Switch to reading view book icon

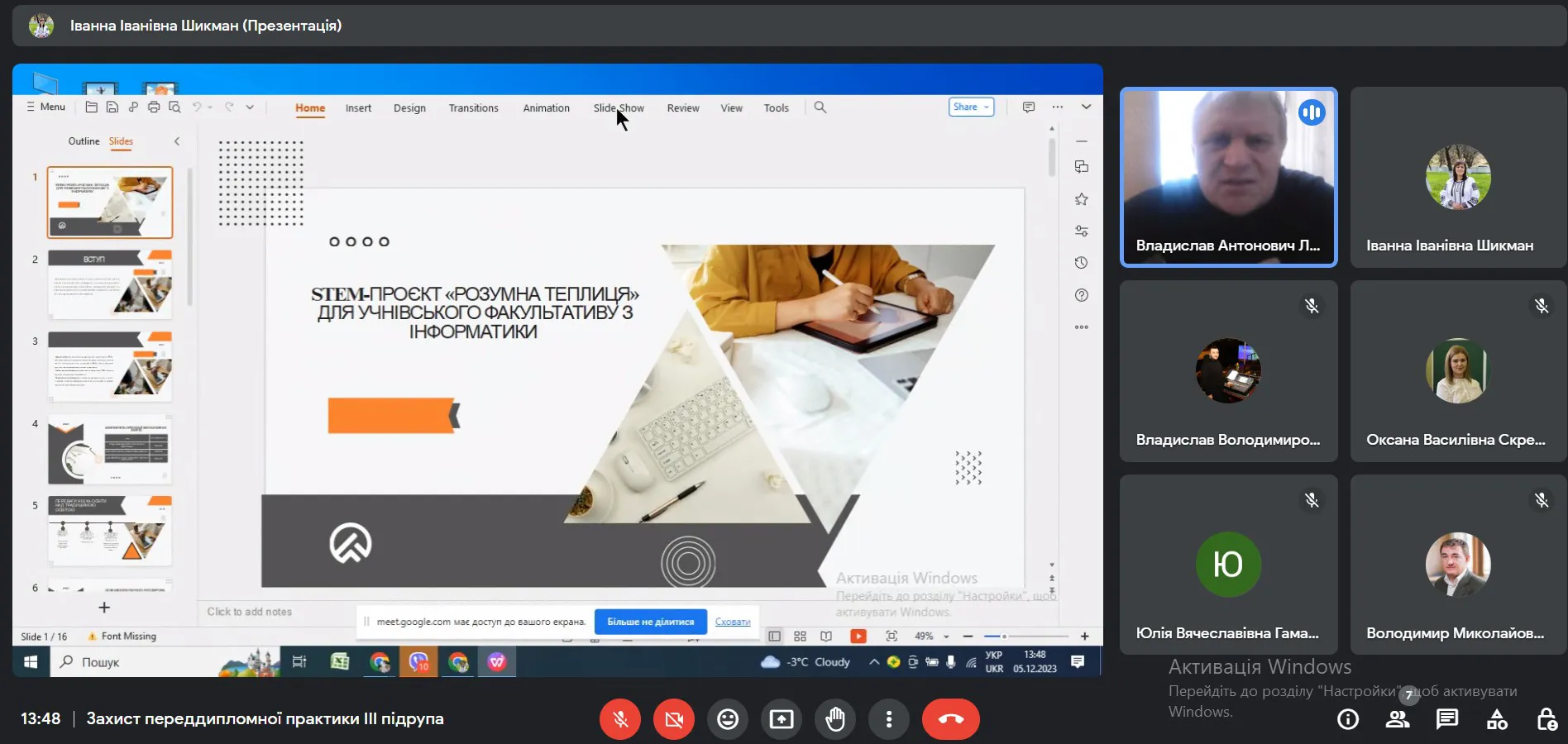point(825,636)
